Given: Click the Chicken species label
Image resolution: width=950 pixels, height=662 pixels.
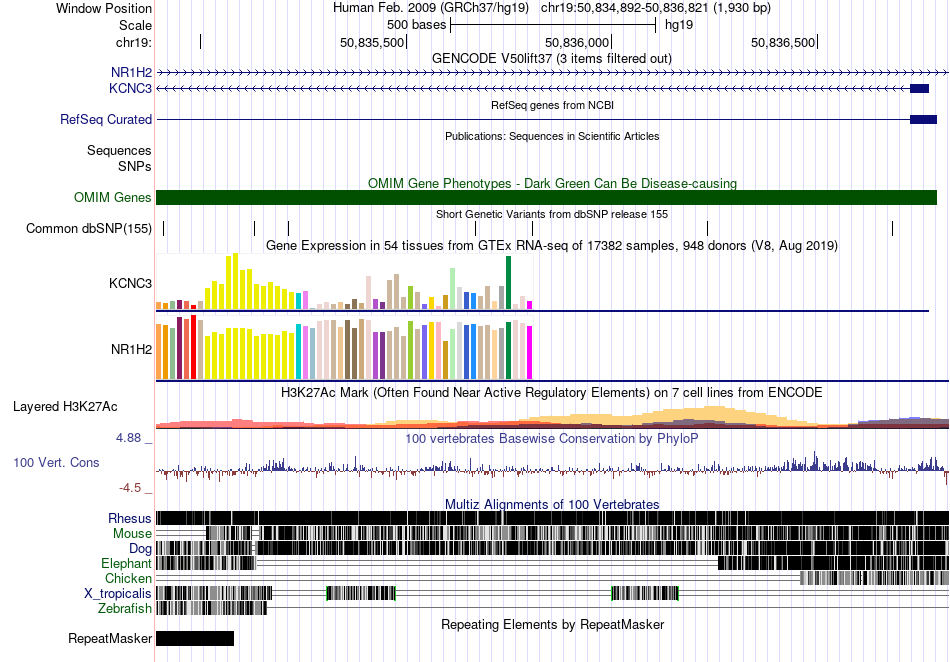Looking at the screenshot, I should click(x=128, y=578).
